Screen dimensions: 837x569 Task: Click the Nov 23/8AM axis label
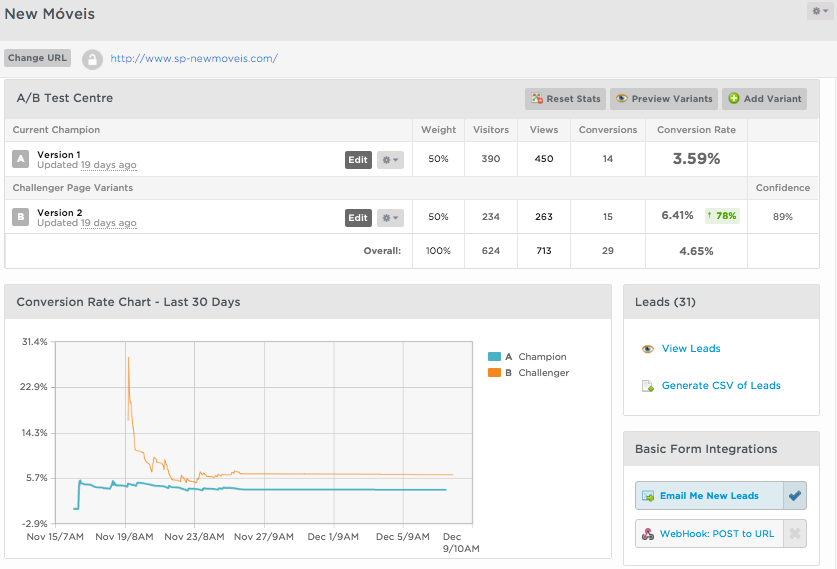pos(194,536)
